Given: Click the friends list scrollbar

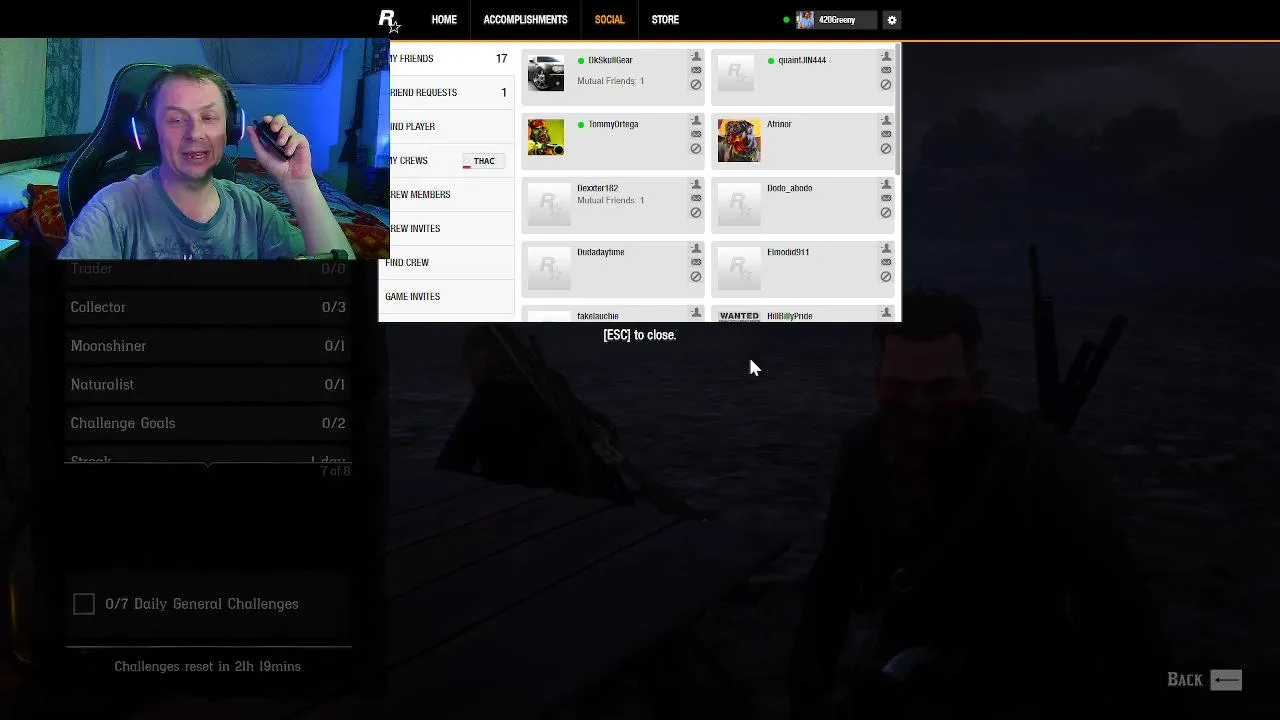Looking at the screenshot, I should click(898, 110).
